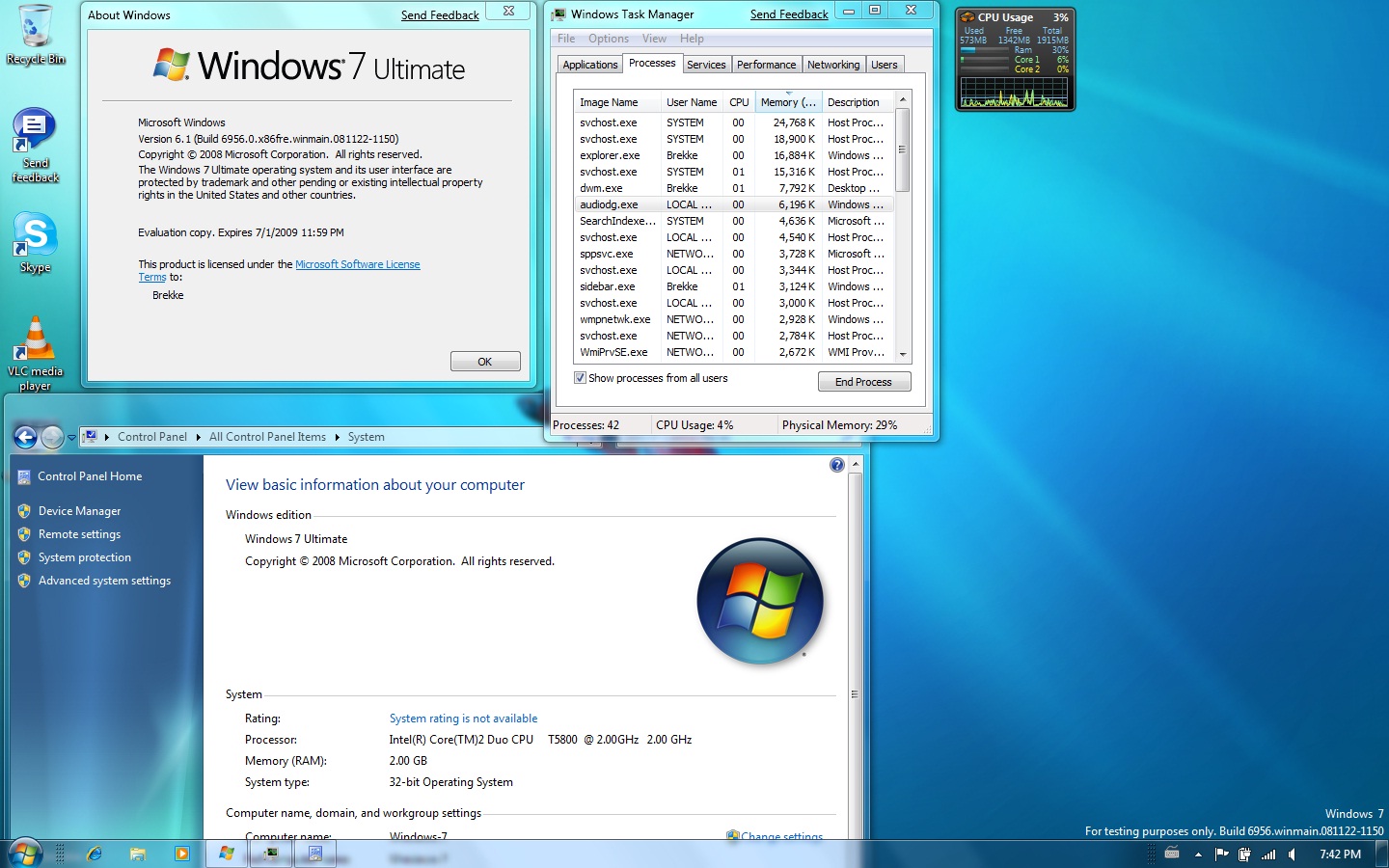Launch the Skype desktop shortcut
Viewport: 1389px width, 868px height.
pos(35,241)
